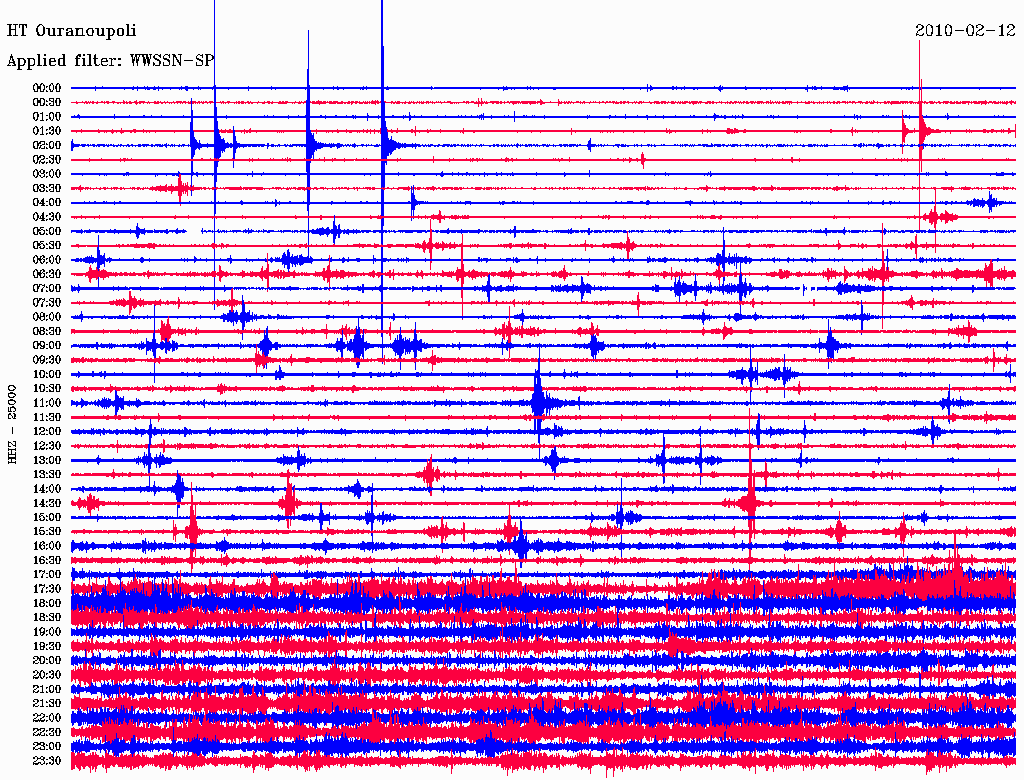Click the '22:30' time label

tap(46, 732)
